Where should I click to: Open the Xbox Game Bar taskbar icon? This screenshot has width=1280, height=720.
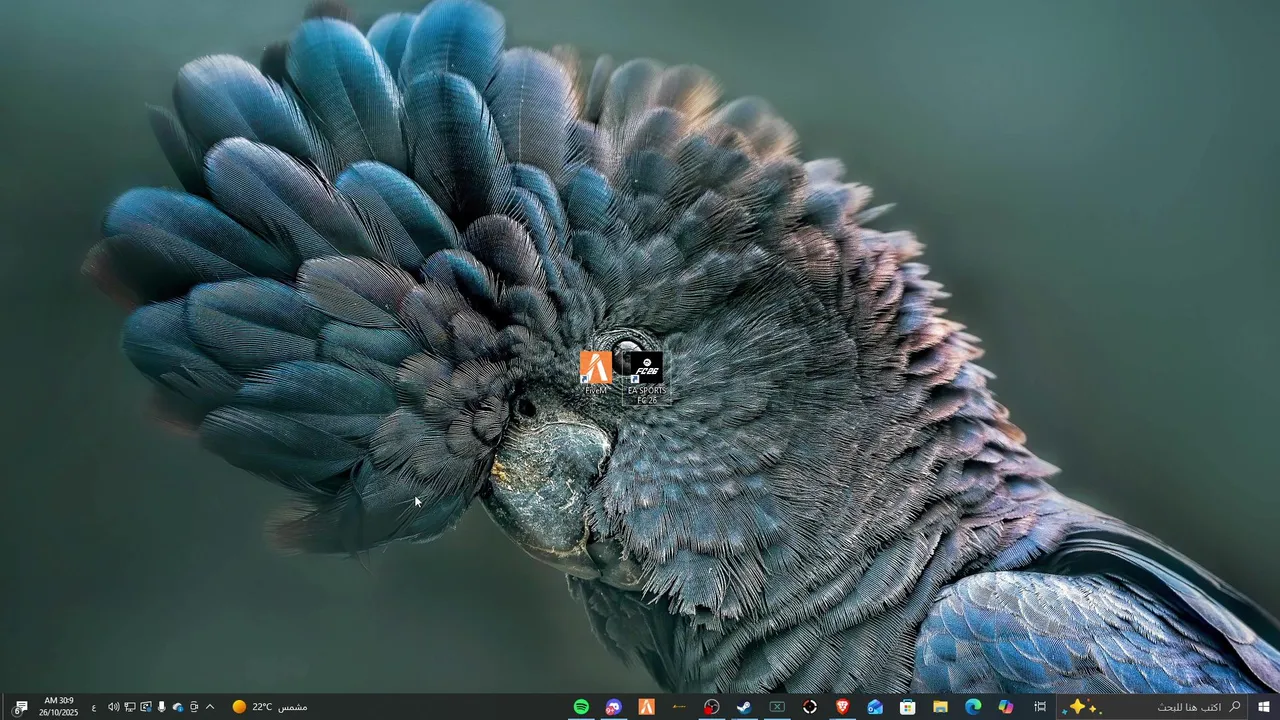coord(777,707)
